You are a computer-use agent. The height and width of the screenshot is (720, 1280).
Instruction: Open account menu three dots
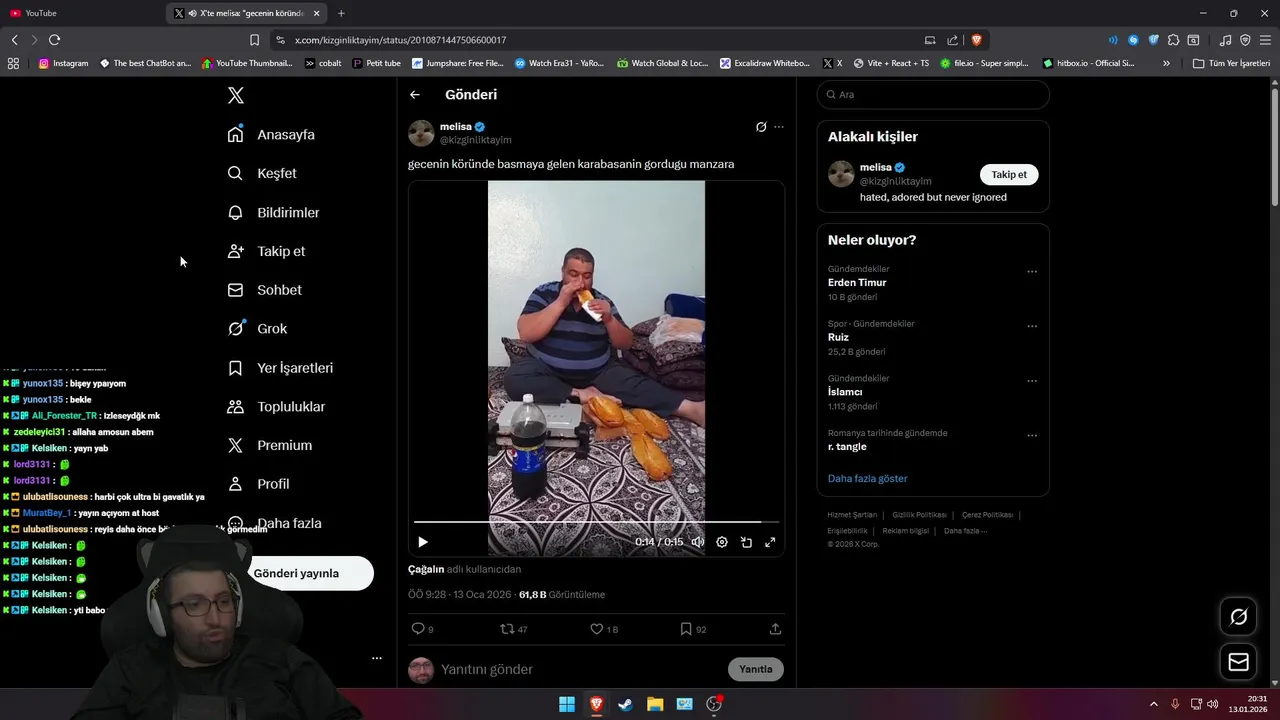tap(376, 658)
